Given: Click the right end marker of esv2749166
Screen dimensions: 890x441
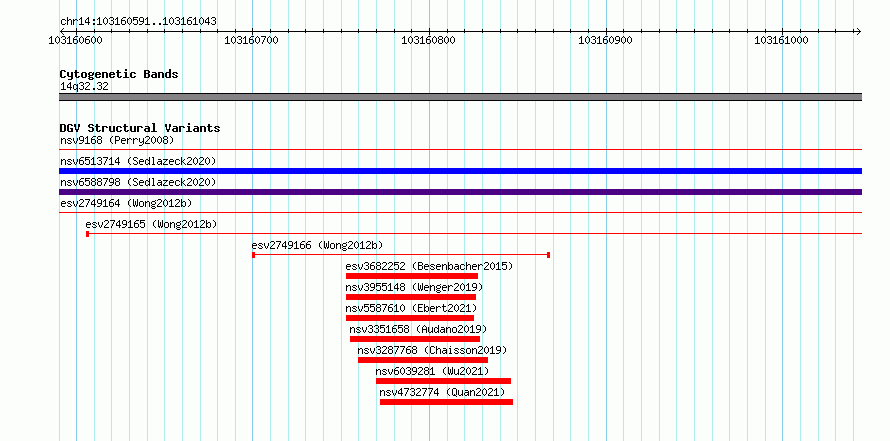Looking at the screenshot, I should click(x=548, y=255).
